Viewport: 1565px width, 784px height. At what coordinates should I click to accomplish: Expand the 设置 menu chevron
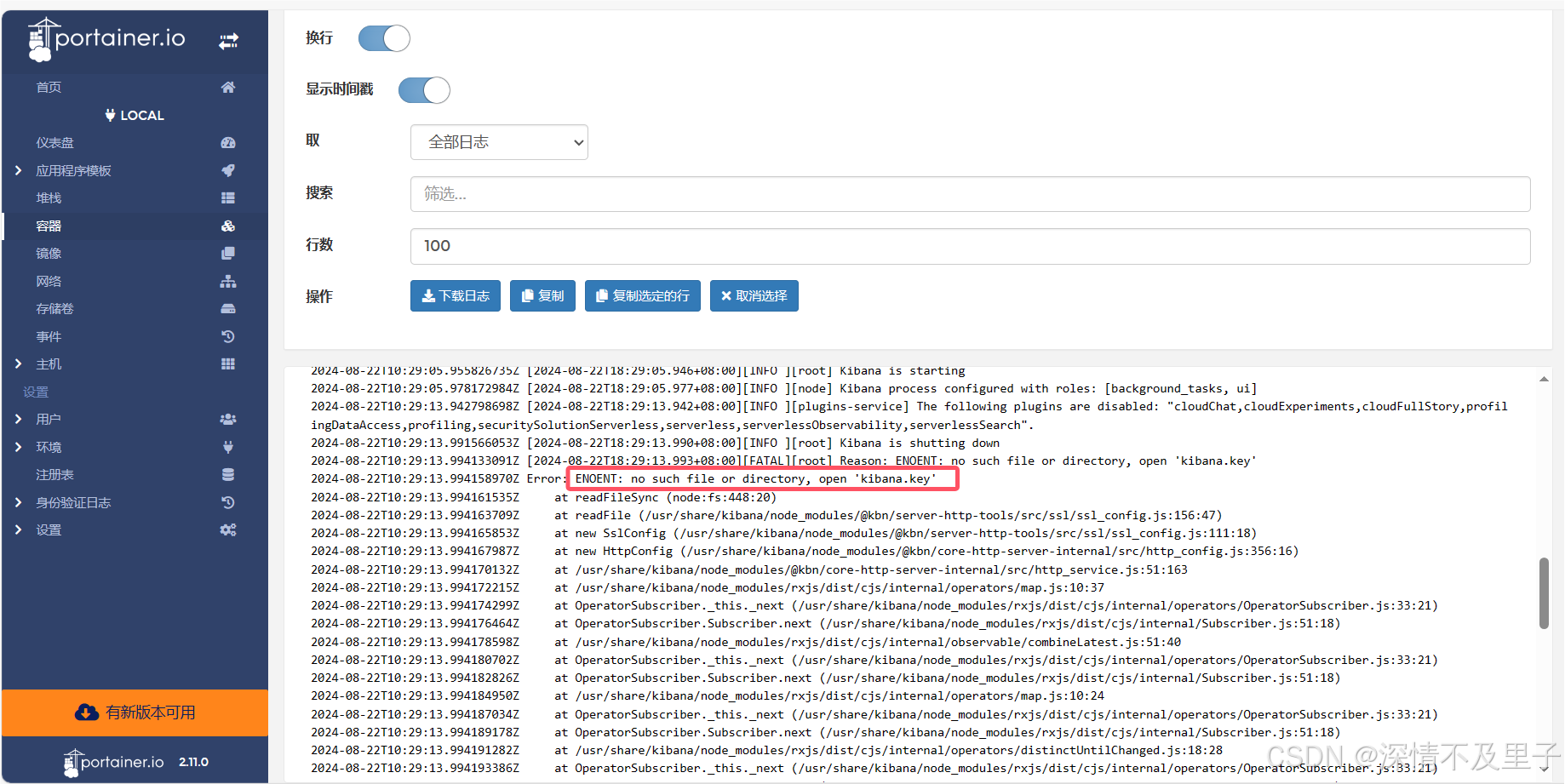[x=19, y=529]
